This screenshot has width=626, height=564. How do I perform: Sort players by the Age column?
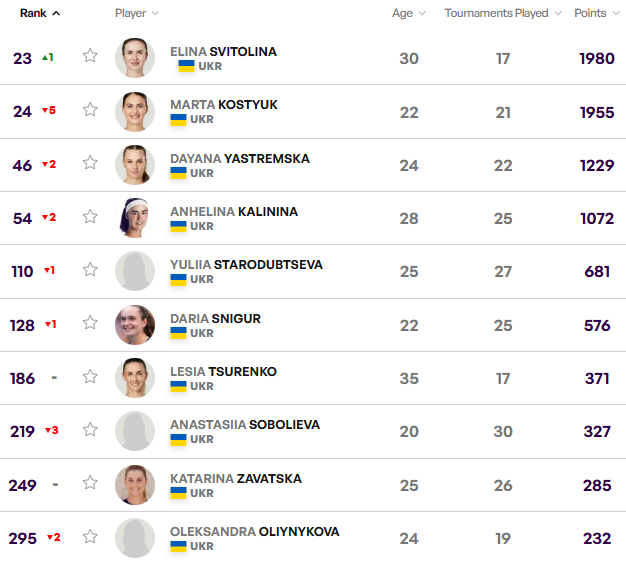tap(408, 13)
